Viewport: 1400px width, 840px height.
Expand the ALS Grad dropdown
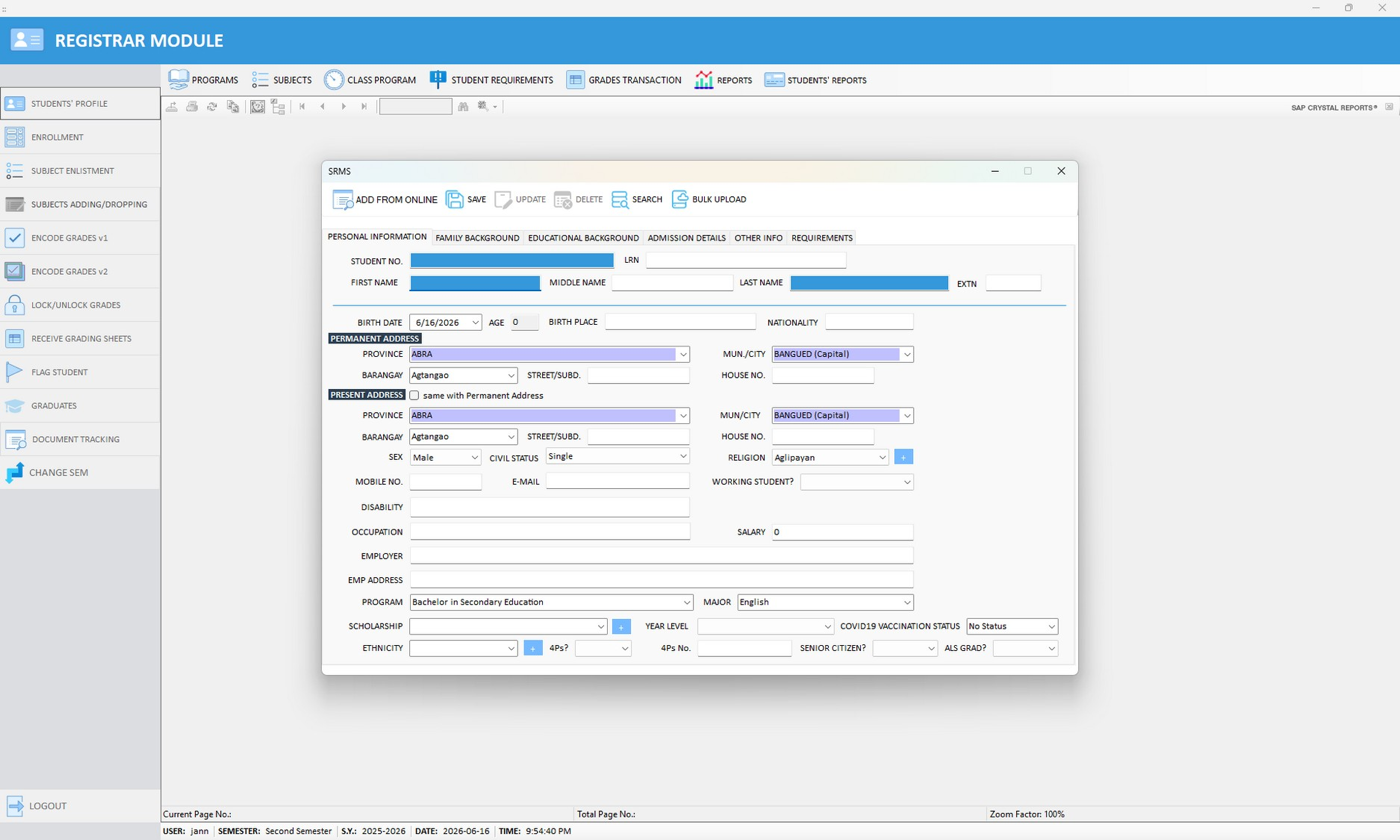[x=1051, y=648]
